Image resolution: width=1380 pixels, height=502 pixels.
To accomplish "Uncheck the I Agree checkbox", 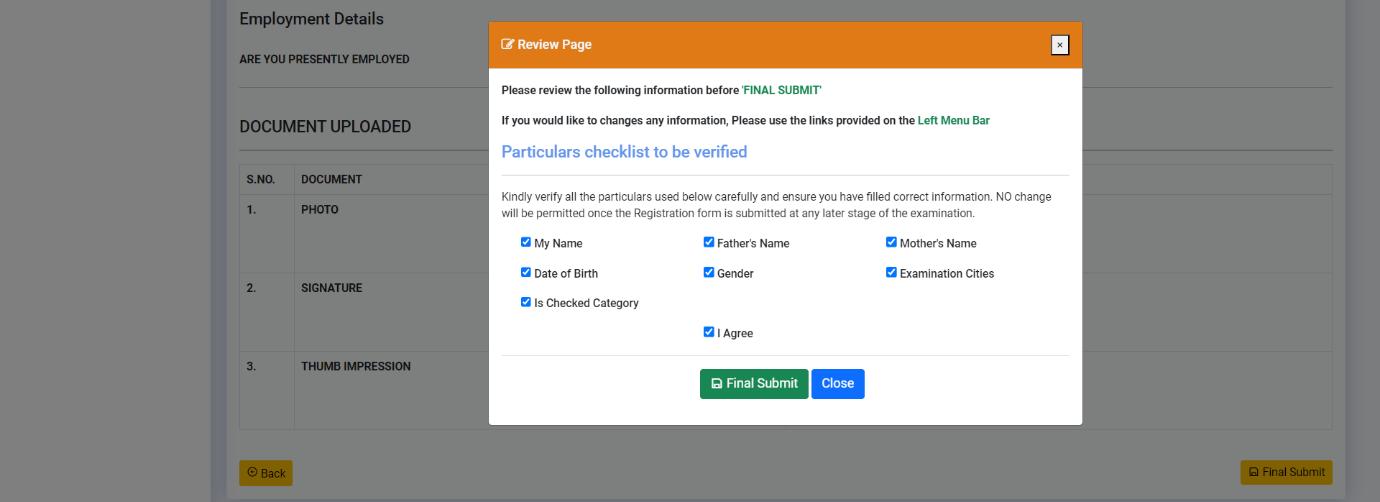I will [709, 332].
